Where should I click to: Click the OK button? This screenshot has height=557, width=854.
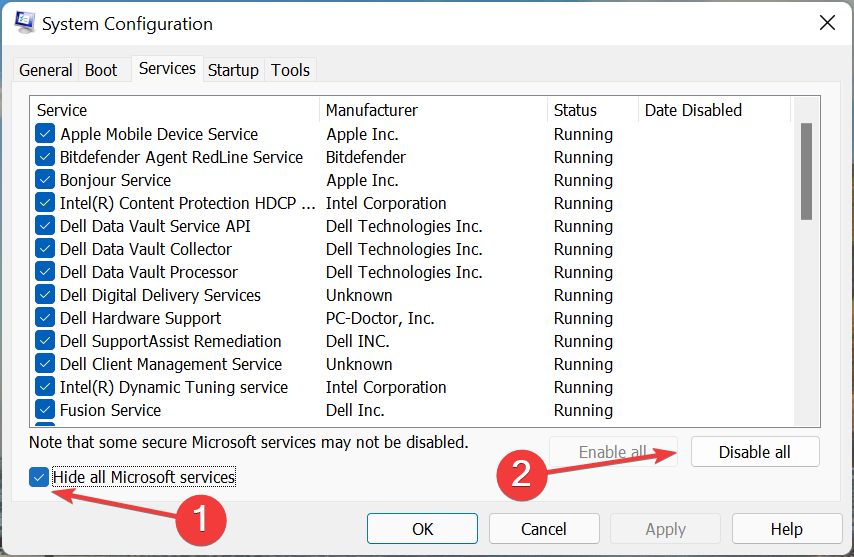coord(422,529)
